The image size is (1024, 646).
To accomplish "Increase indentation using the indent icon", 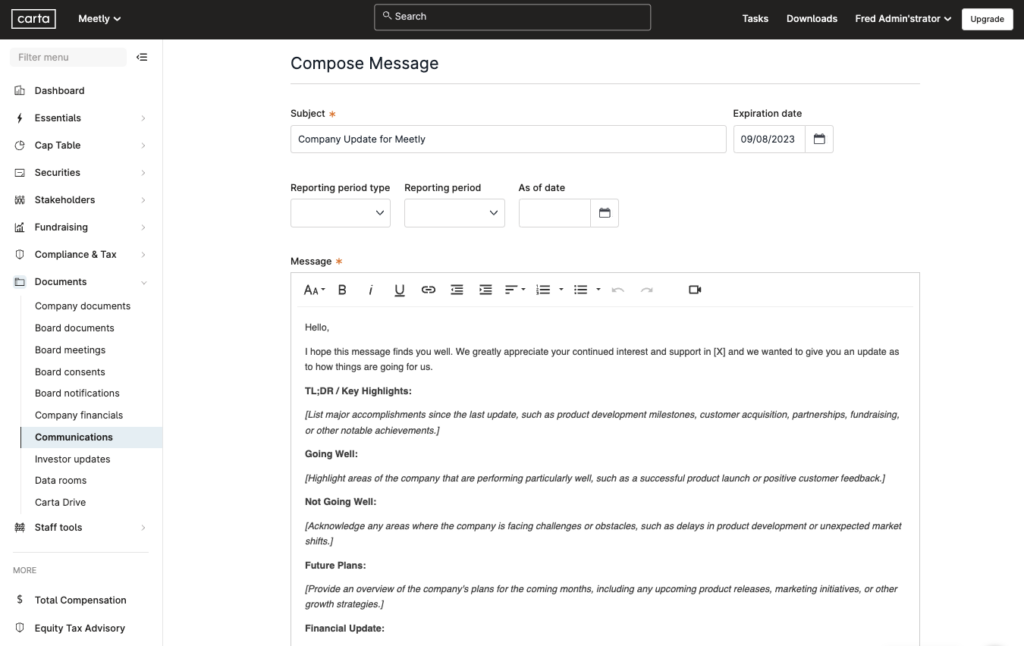I will 485,290.
